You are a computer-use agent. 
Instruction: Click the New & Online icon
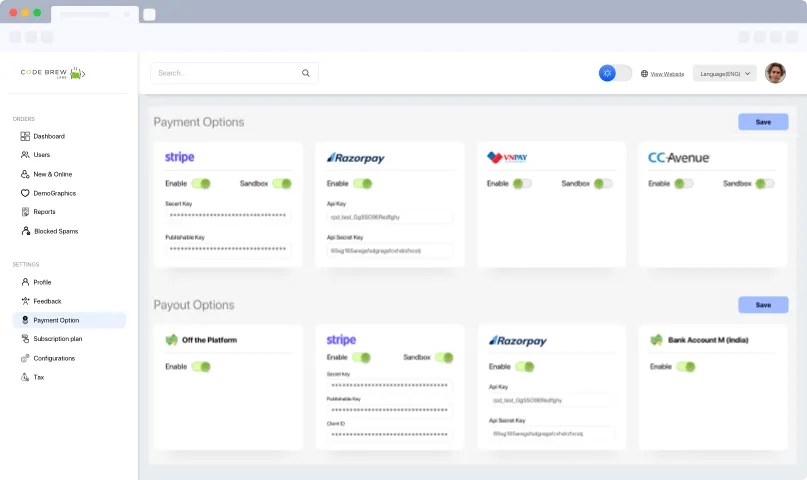[x=25, y=174]
